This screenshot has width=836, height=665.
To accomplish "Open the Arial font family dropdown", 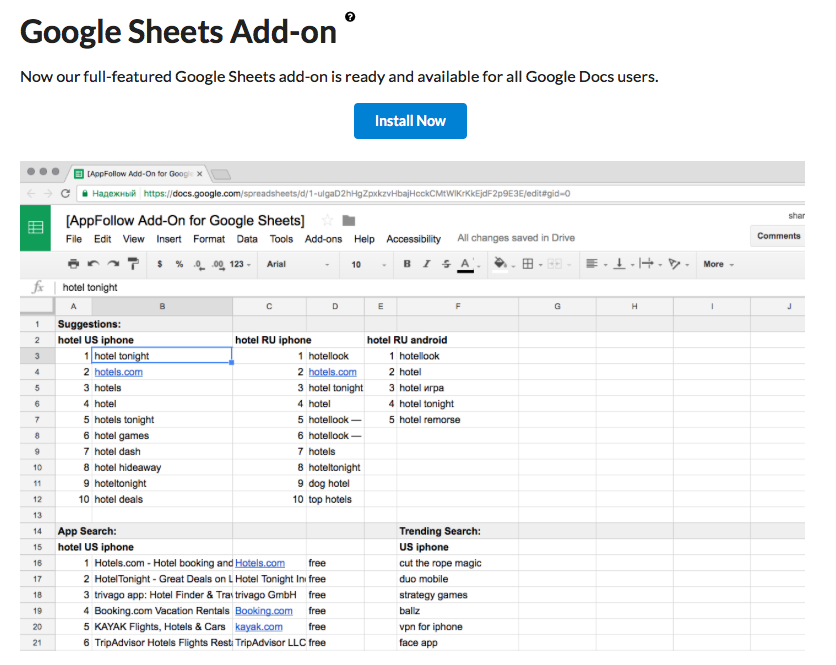I will coord(297,264).
